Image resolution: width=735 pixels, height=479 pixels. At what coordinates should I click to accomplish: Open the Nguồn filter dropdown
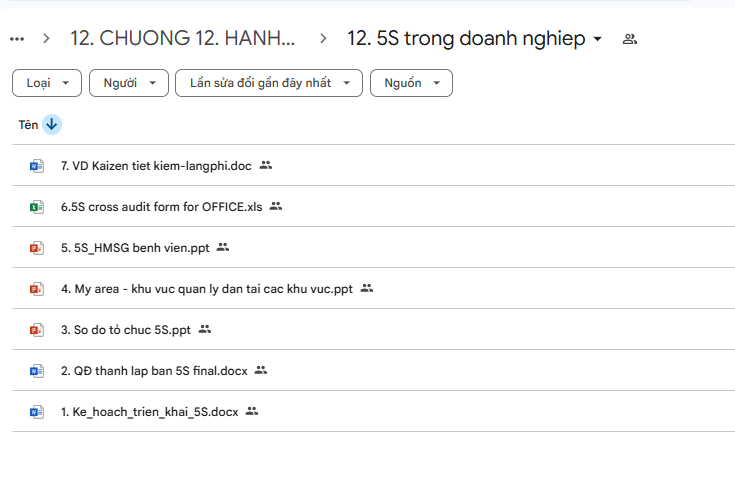(411, 83)
